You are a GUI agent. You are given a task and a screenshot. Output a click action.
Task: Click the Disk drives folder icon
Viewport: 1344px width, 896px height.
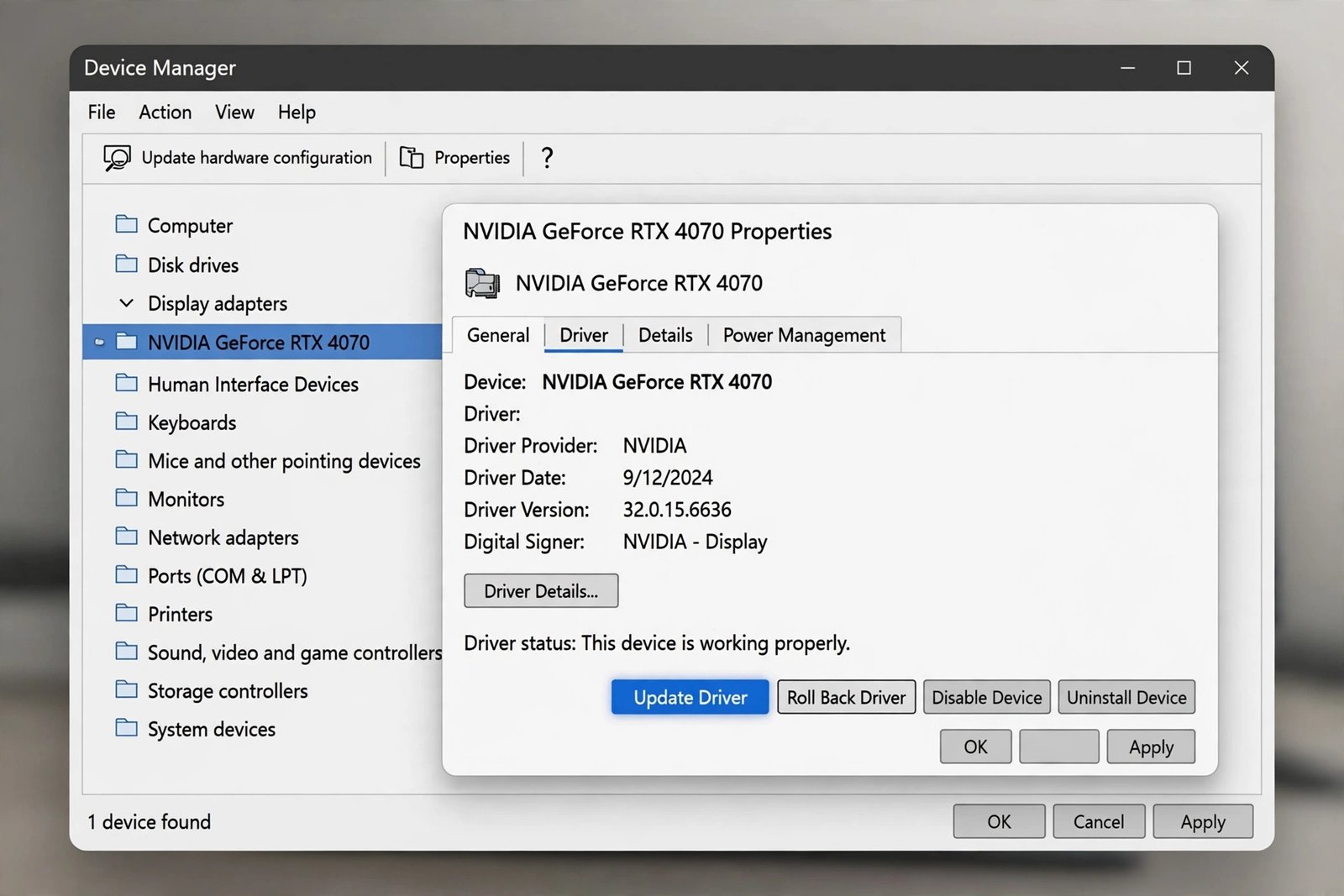126,264
